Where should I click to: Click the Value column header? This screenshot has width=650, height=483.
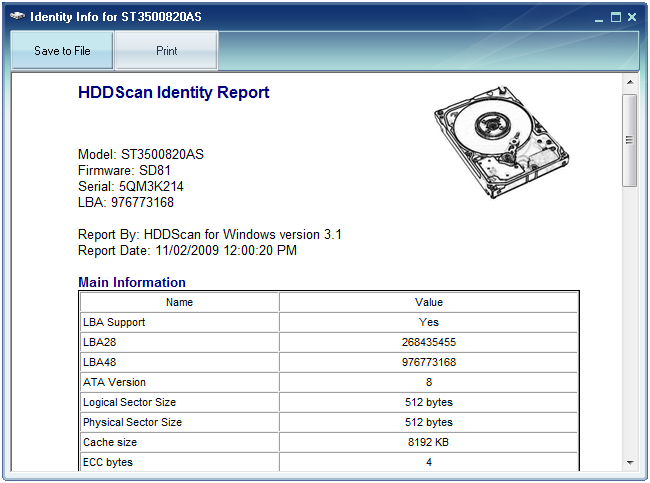[x=429, y=302]
